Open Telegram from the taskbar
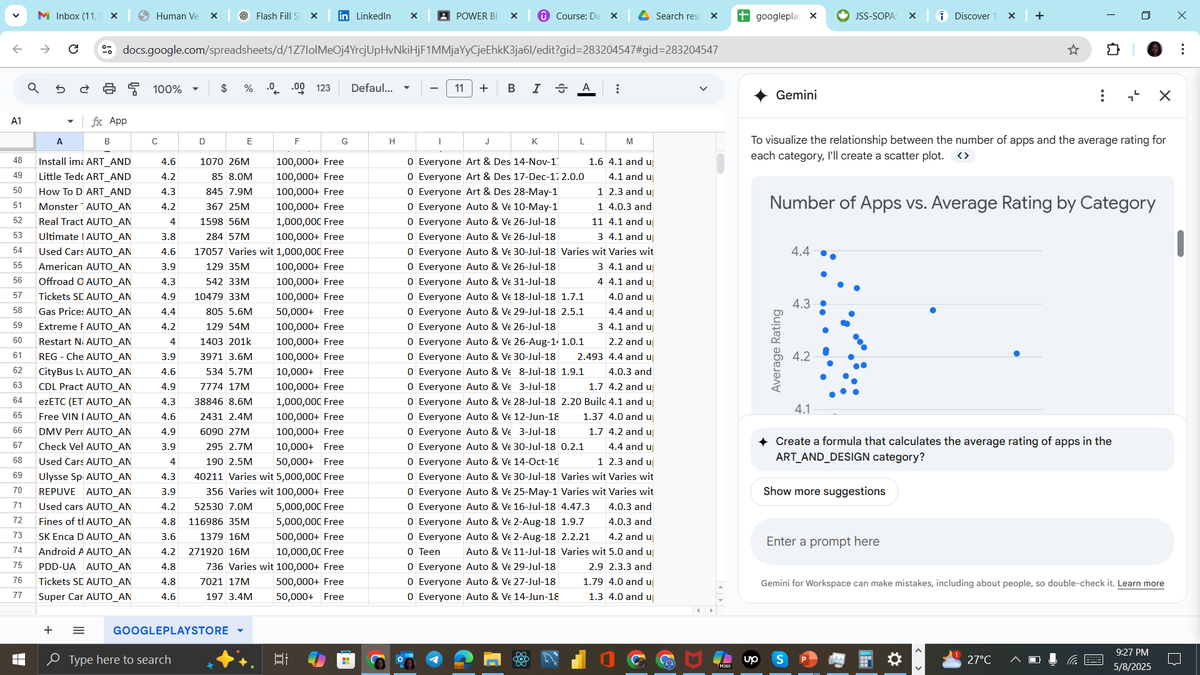 (x=435, y=659)
